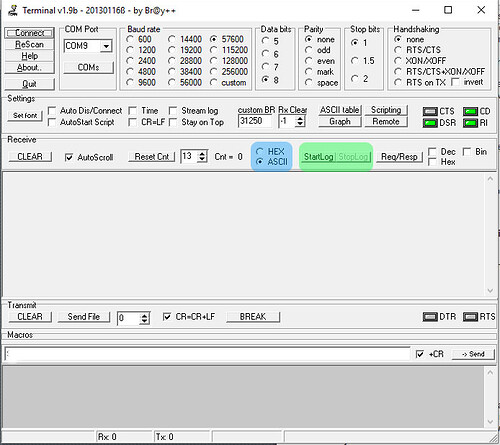Click the DSR status indicator LED
The height and width of the screenshot is (445, 500).
click(x=430, y=123)
